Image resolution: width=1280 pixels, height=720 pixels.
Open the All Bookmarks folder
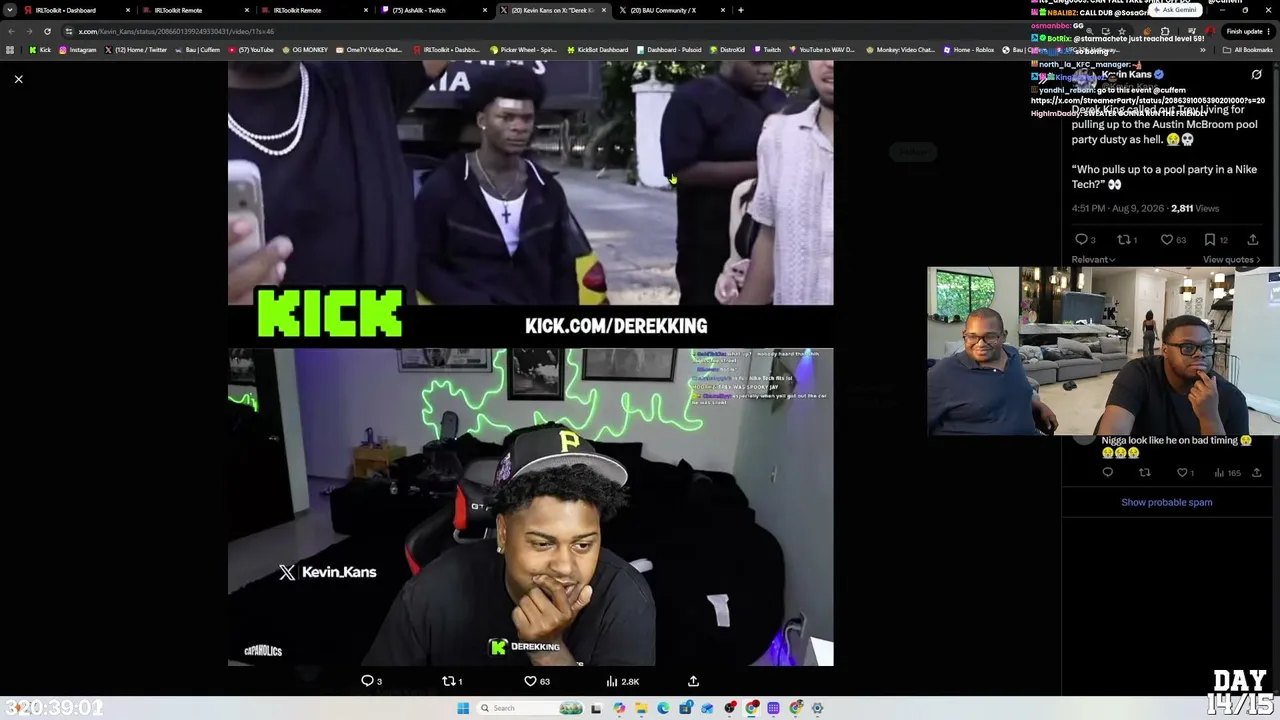1249,50
